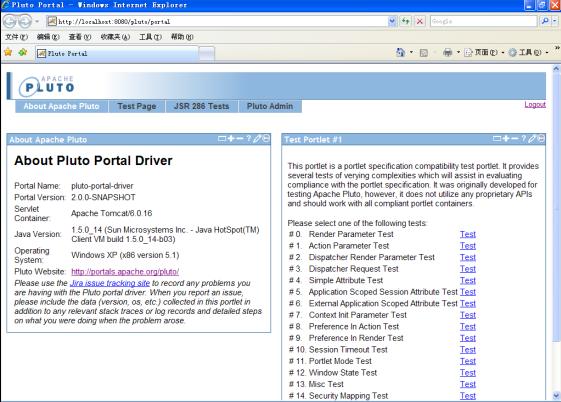Click the magnifier search icon

(x=545, y=21)
